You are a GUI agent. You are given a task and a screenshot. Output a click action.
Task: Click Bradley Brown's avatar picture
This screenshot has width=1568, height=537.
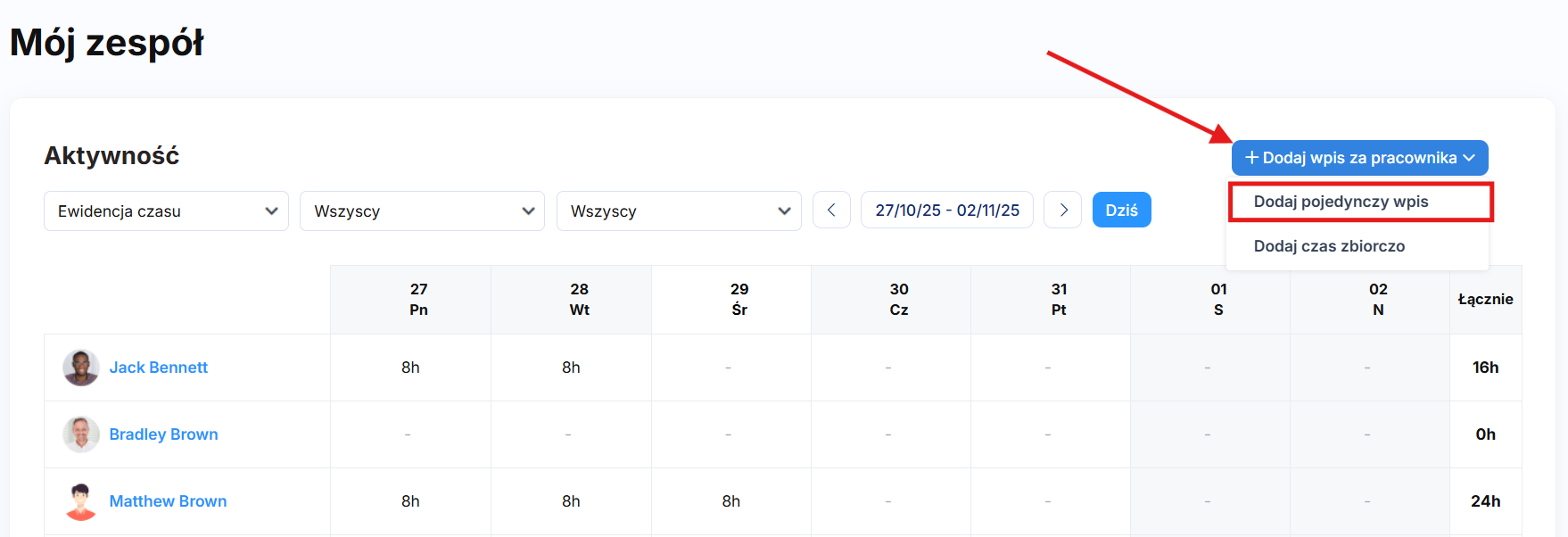(81, 434)
